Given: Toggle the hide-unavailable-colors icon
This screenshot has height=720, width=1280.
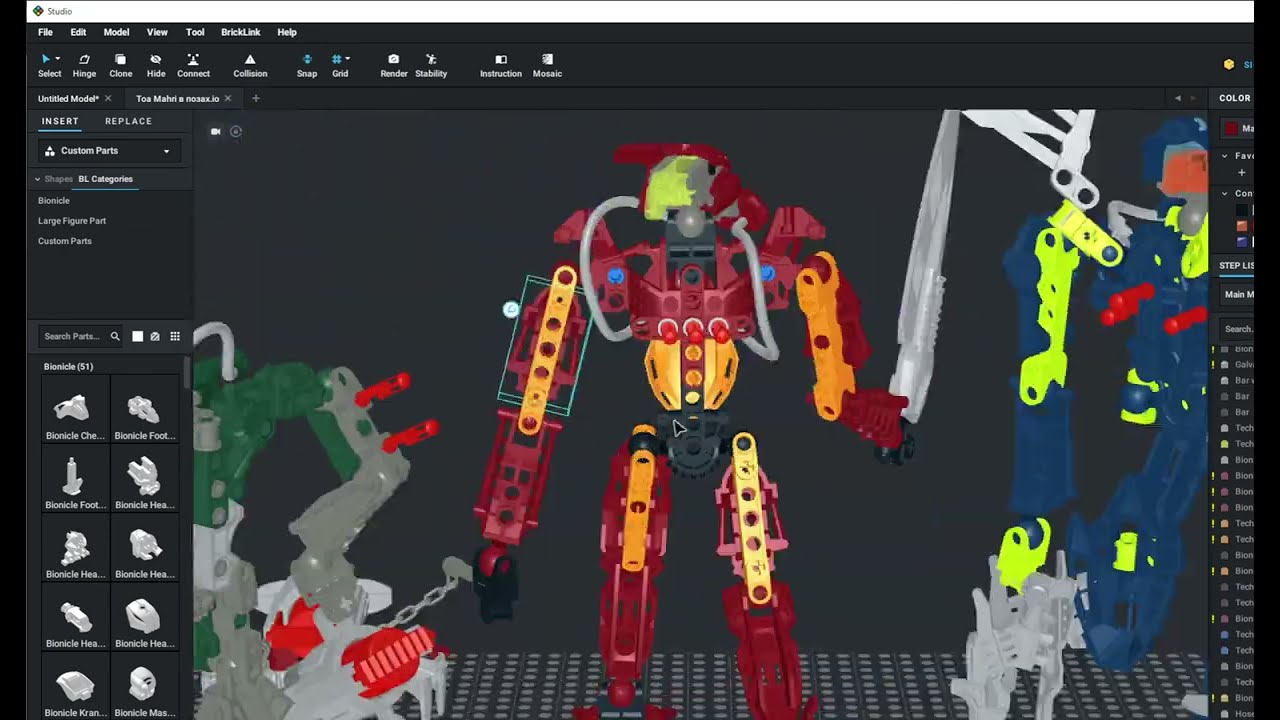Looking at the screenshot, I should pyautogui.click(x=155, y=337).
